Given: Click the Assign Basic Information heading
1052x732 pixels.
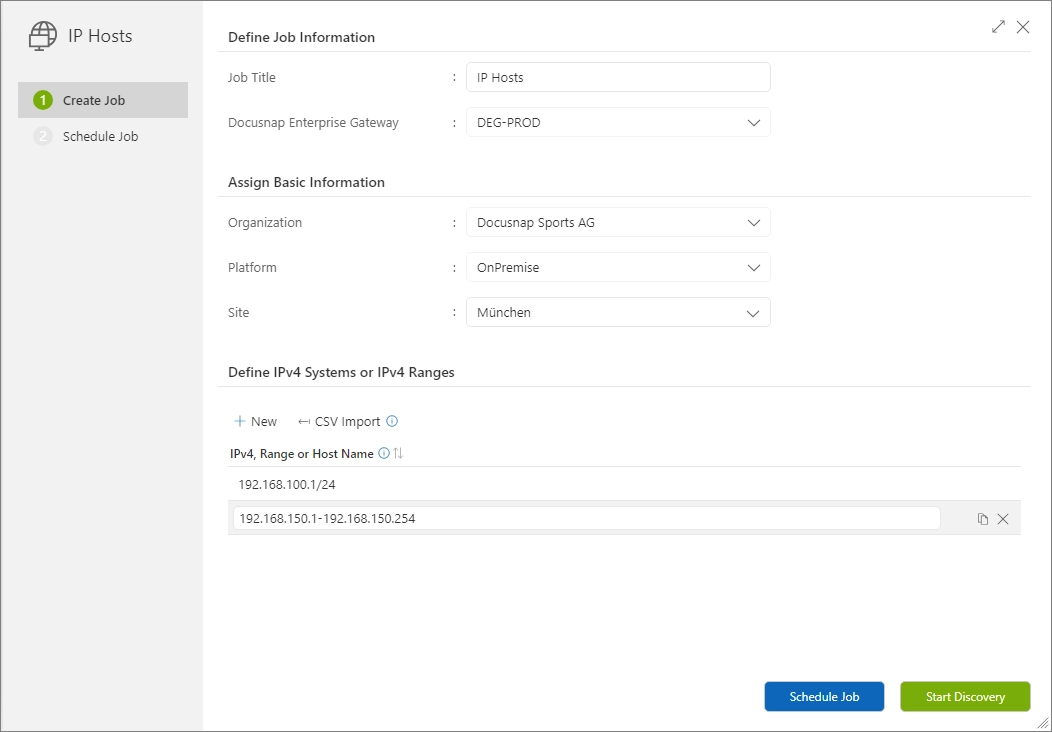Looking at the screenshot, I should pyautogui.click(x=306, y=182).
